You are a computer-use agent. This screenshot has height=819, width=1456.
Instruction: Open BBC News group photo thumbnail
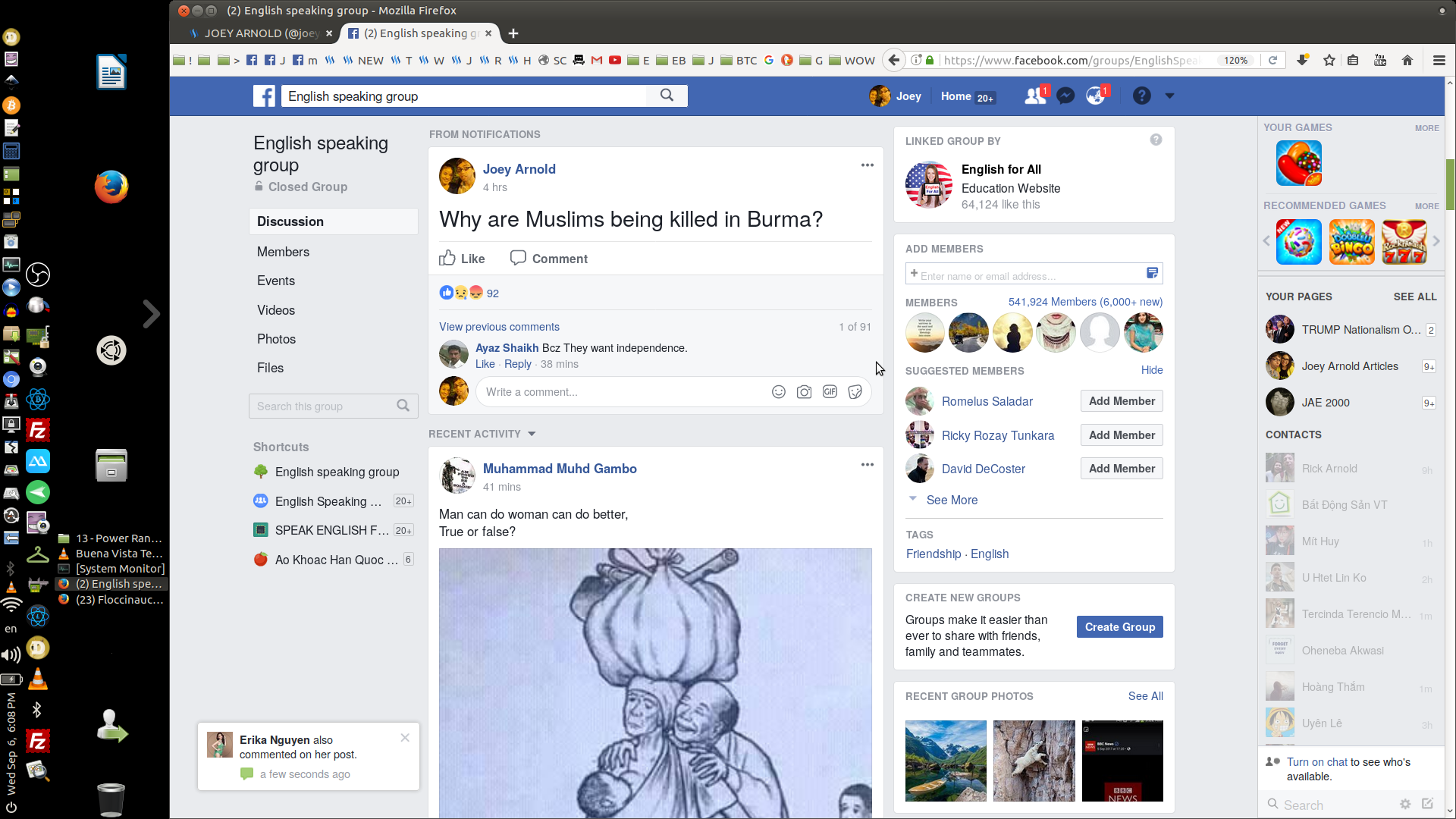pyautogui.click(x=1122, y=761)
